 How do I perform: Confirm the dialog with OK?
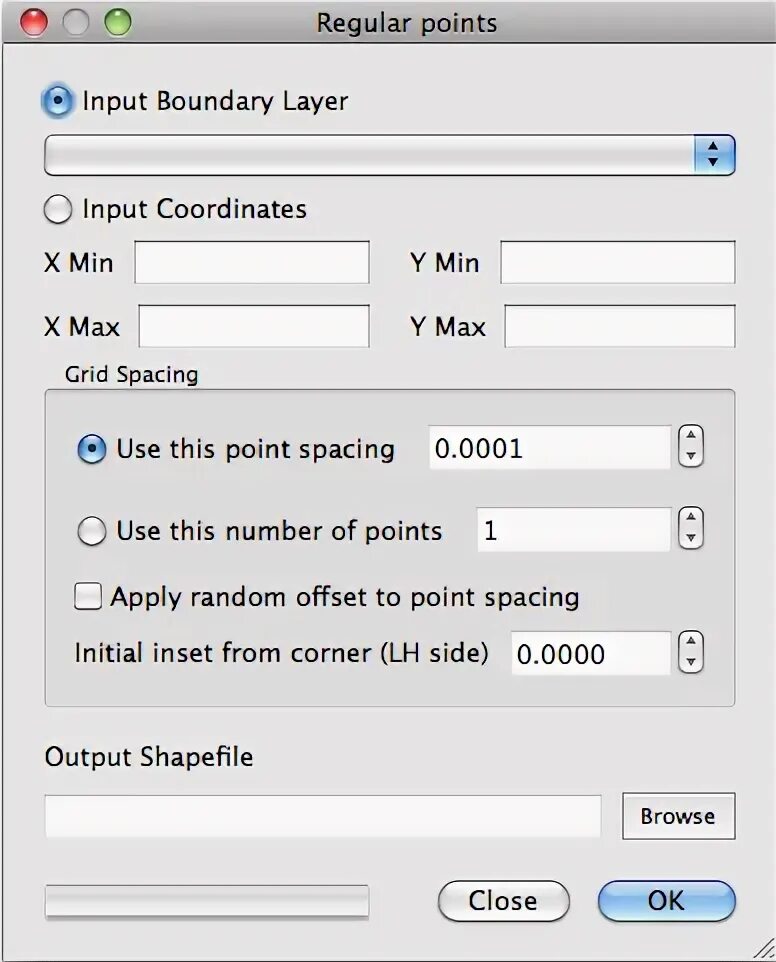(666, 901)
